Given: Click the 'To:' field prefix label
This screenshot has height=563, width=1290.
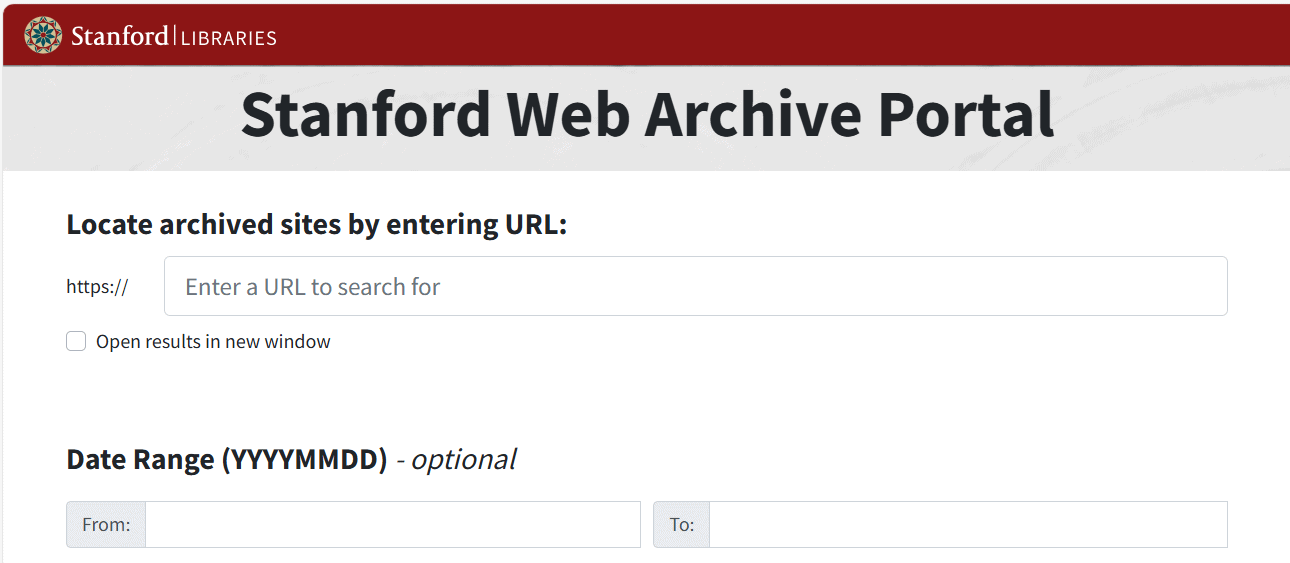Looking at the screenshot, I should (681, 524).
